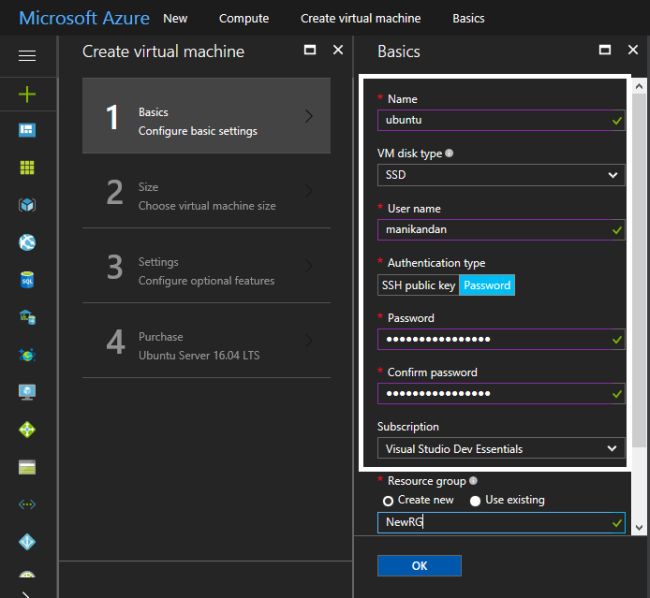This screenshot has width=650, height=598.
Task: Open the hamburger menu in the sidebar
Action: pyautogui.click(x=27, y=56)
